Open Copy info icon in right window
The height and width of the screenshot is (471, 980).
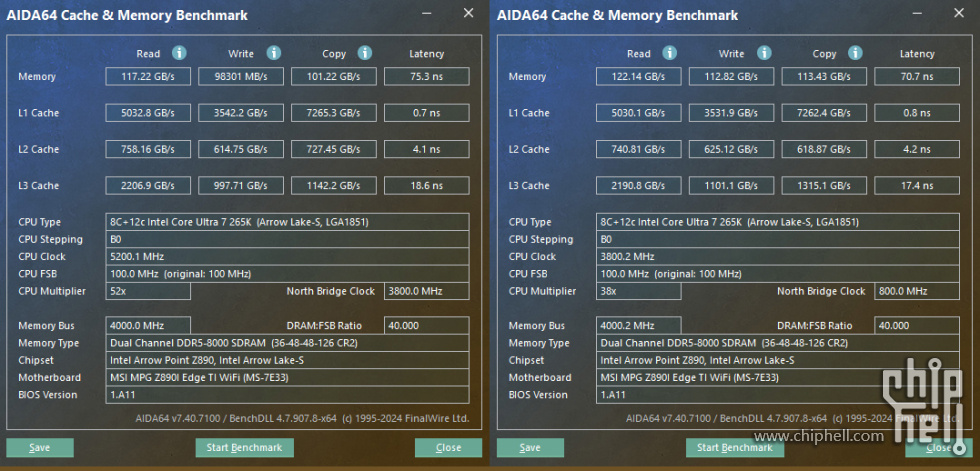click(x=856, y=53)
